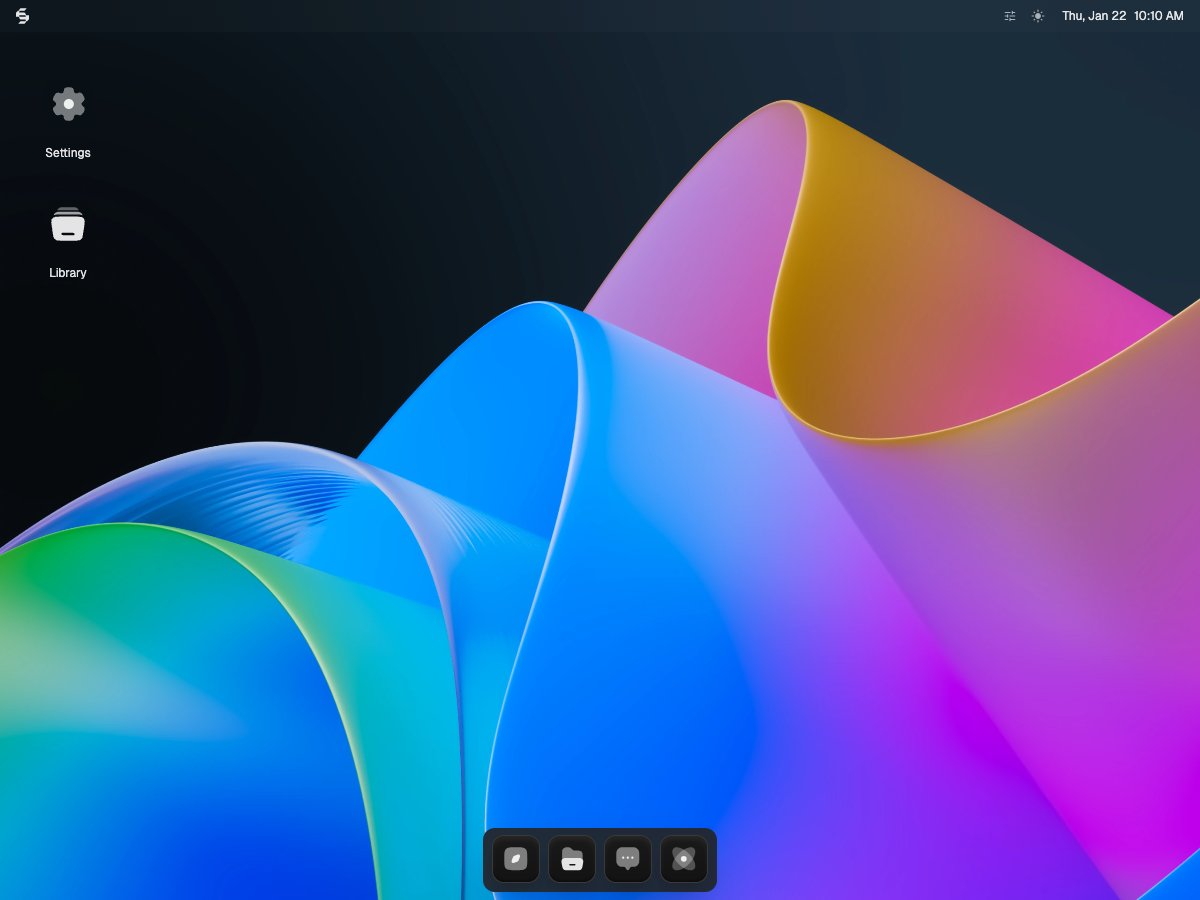
Task: Click the S logo in top-left corner
Action: click(22, 16)
